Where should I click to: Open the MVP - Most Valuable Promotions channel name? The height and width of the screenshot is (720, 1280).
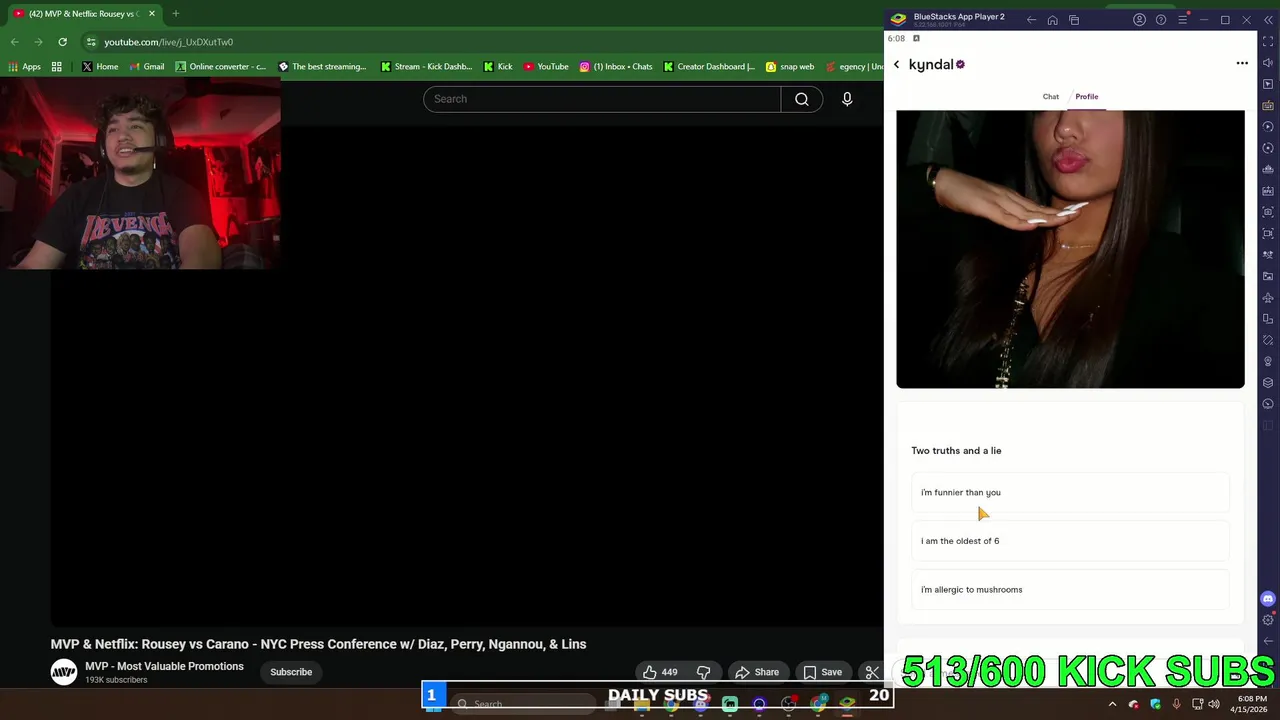164,666
